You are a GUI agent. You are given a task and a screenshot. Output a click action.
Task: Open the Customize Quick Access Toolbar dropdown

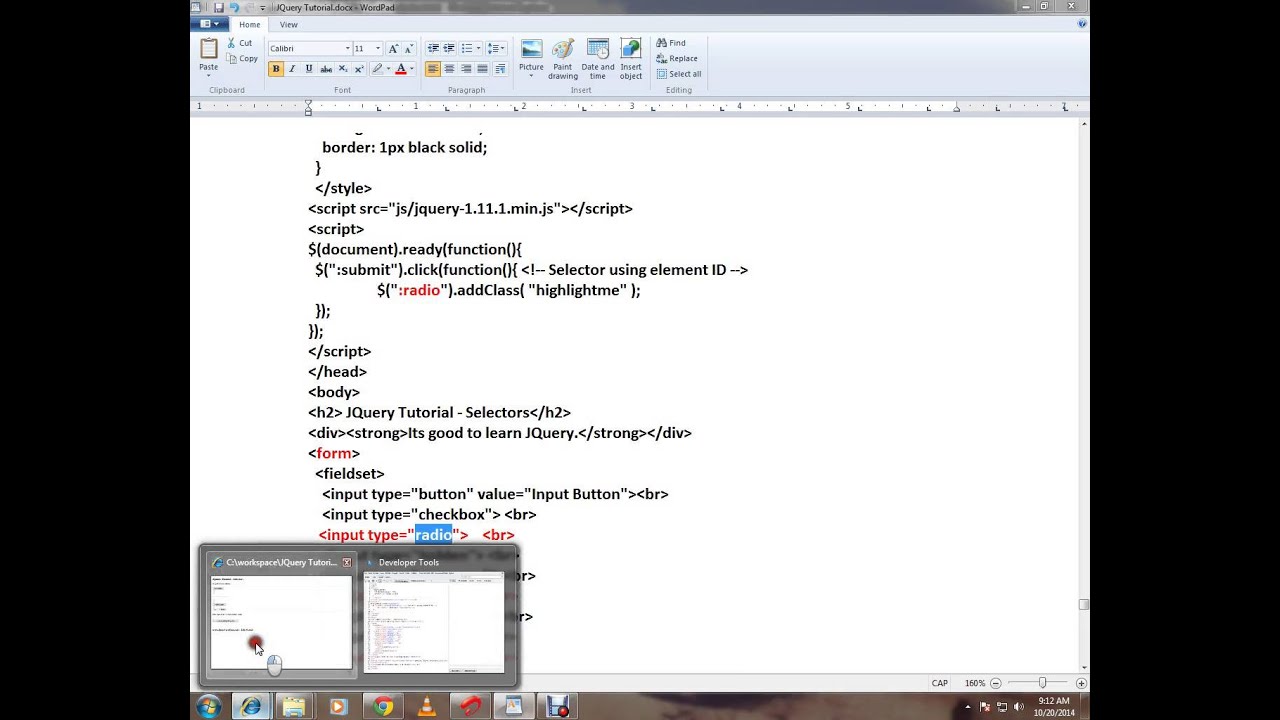265,7
